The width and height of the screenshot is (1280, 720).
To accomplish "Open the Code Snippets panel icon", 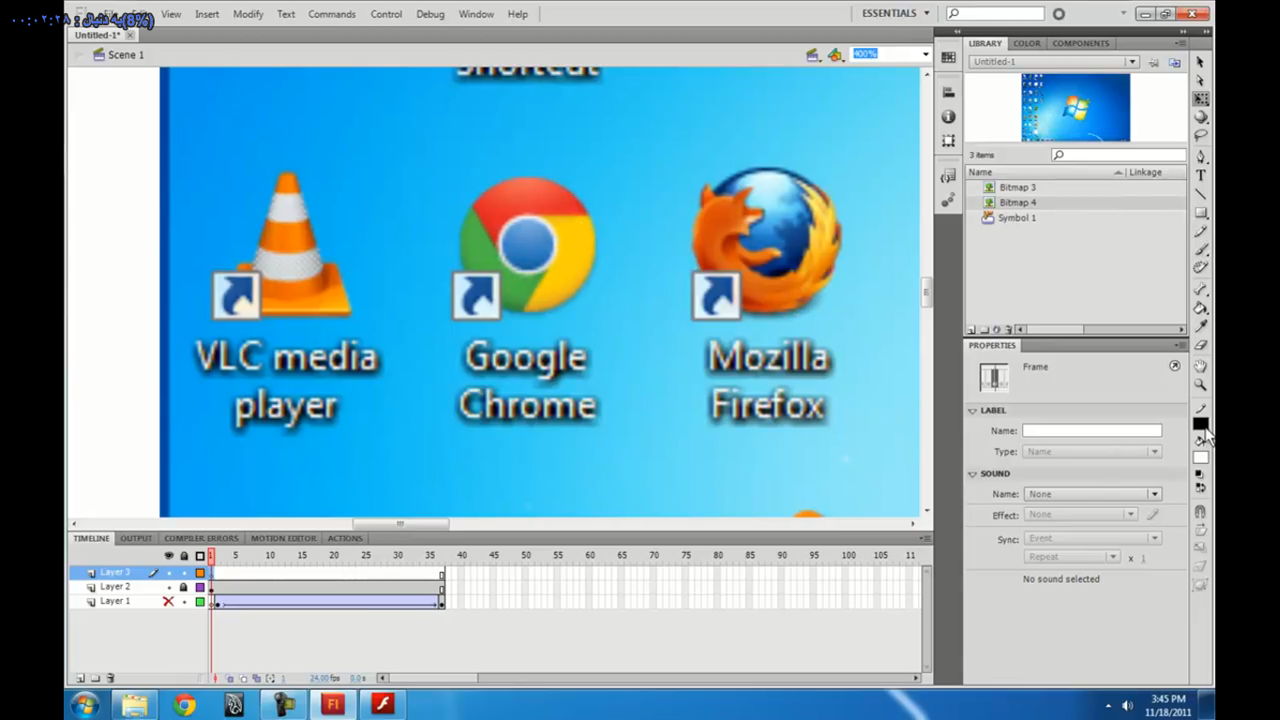I will (948, 176).
